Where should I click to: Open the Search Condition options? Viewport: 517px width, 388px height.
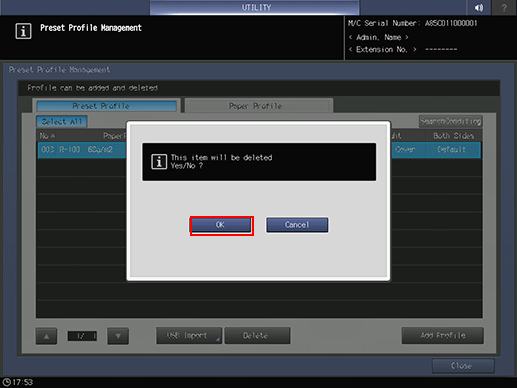450,121
